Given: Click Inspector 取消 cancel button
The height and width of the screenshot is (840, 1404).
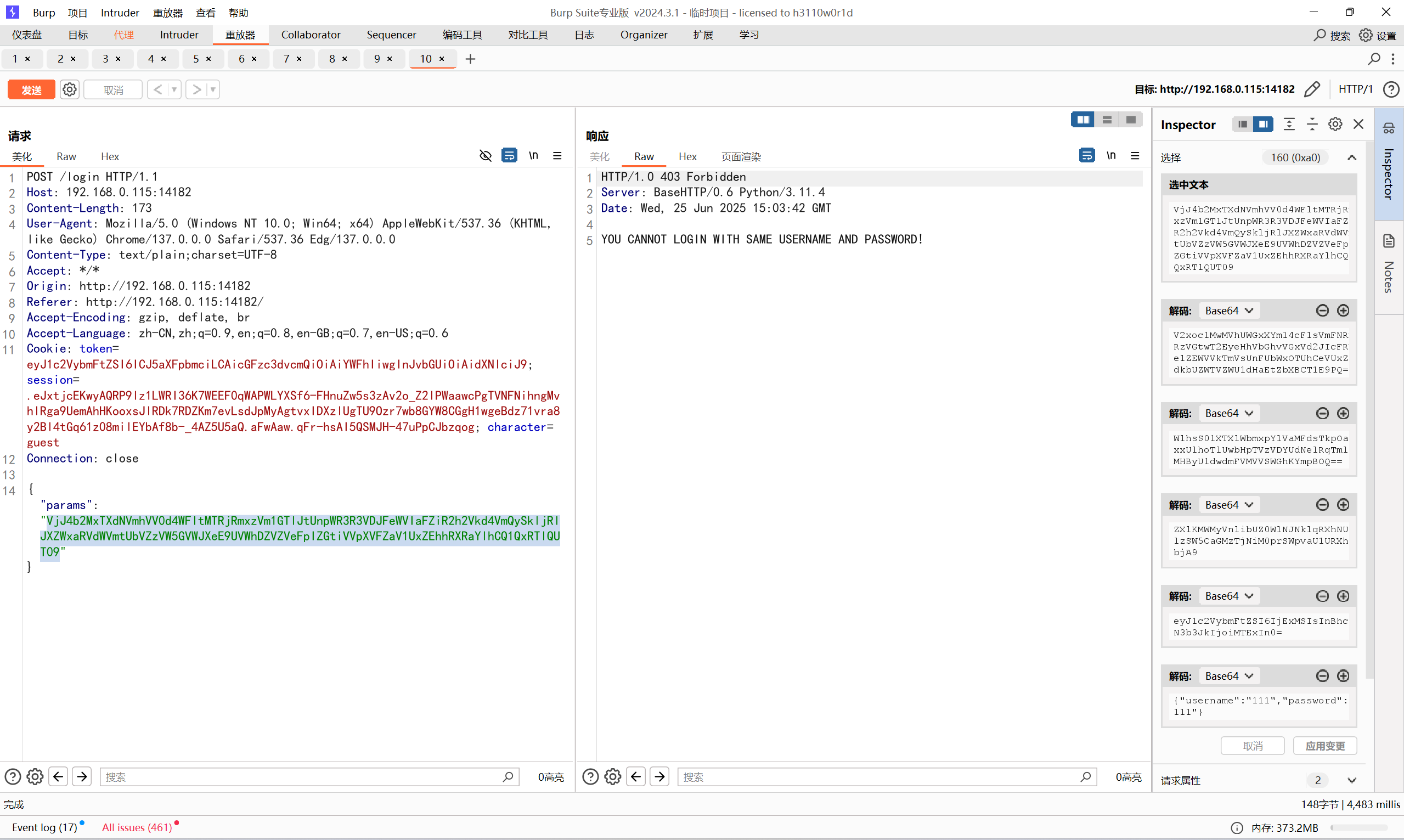Looking at the screenshot, I should [x=1253, y=746].
